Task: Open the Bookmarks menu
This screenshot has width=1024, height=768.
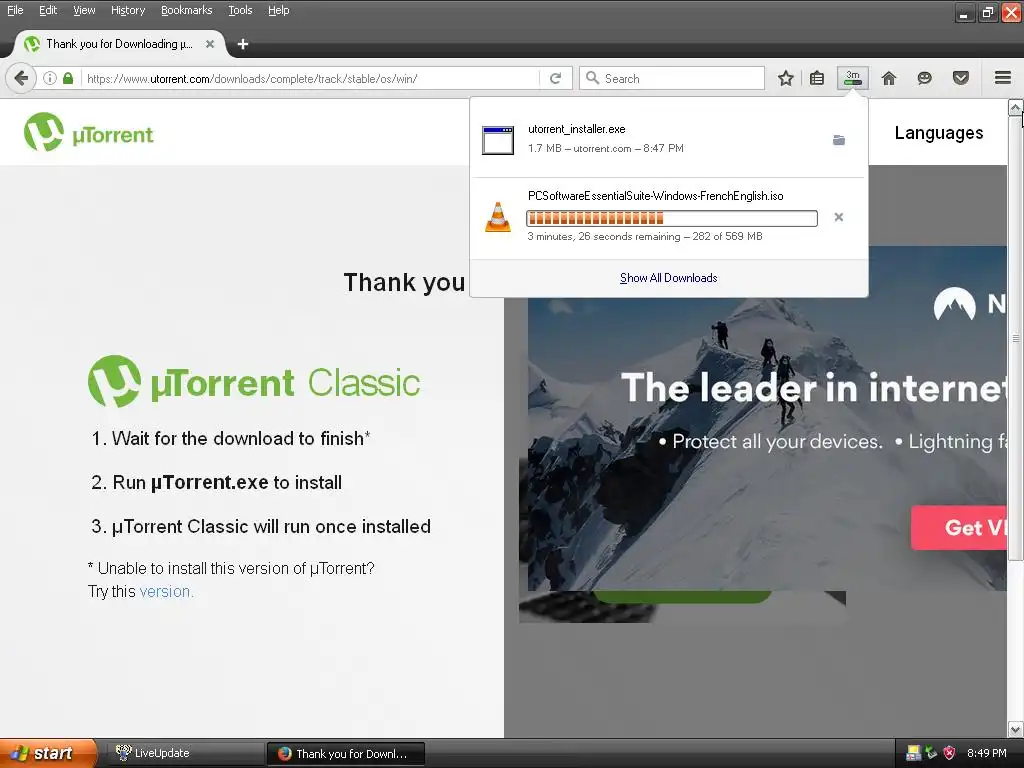Action: pos(186,10)
